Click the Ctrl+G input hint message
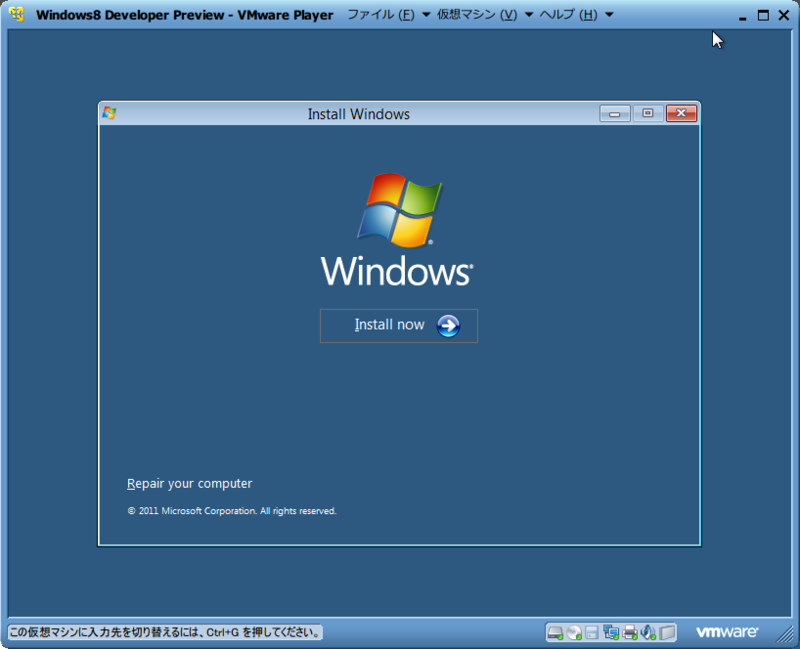This screenshot has width=800, height=649. coord(165,633)
